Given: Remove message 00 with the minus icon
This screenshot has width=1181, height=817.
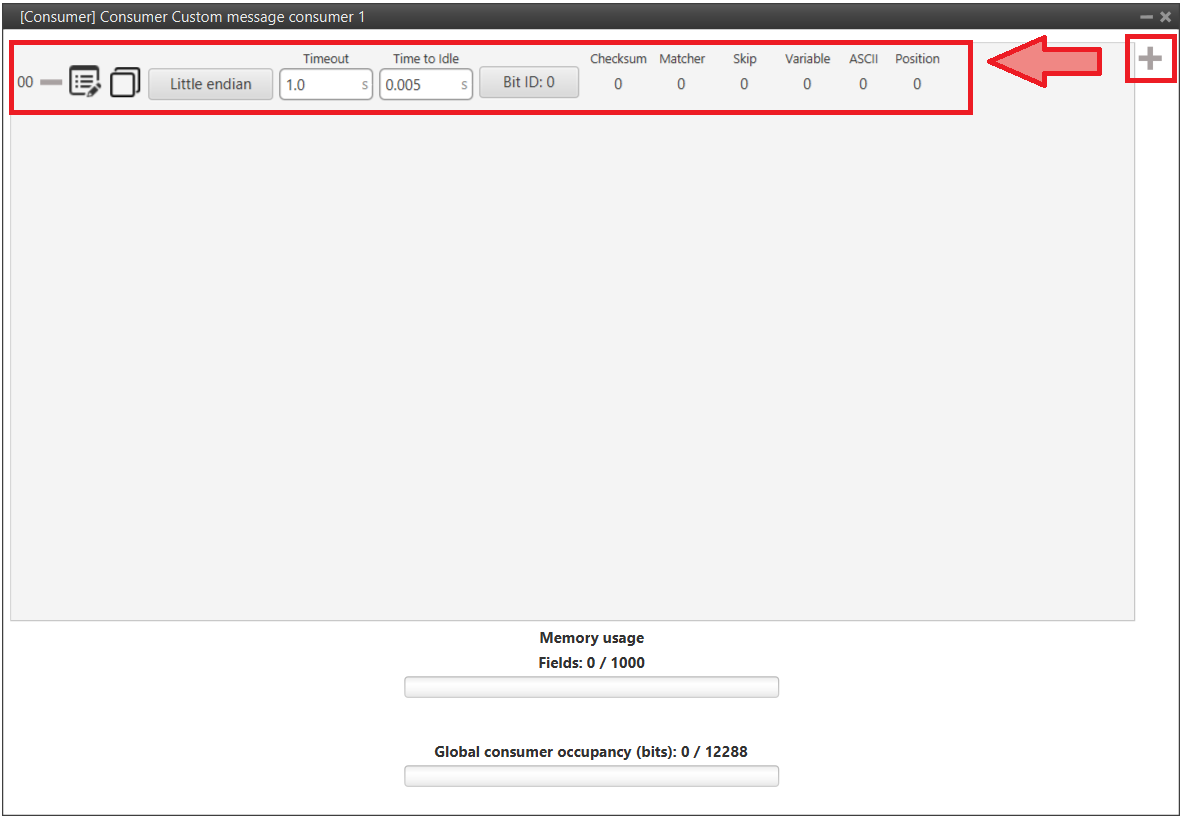Looking at the screenshot, I should pyautogui.click(x=51, y=82).
